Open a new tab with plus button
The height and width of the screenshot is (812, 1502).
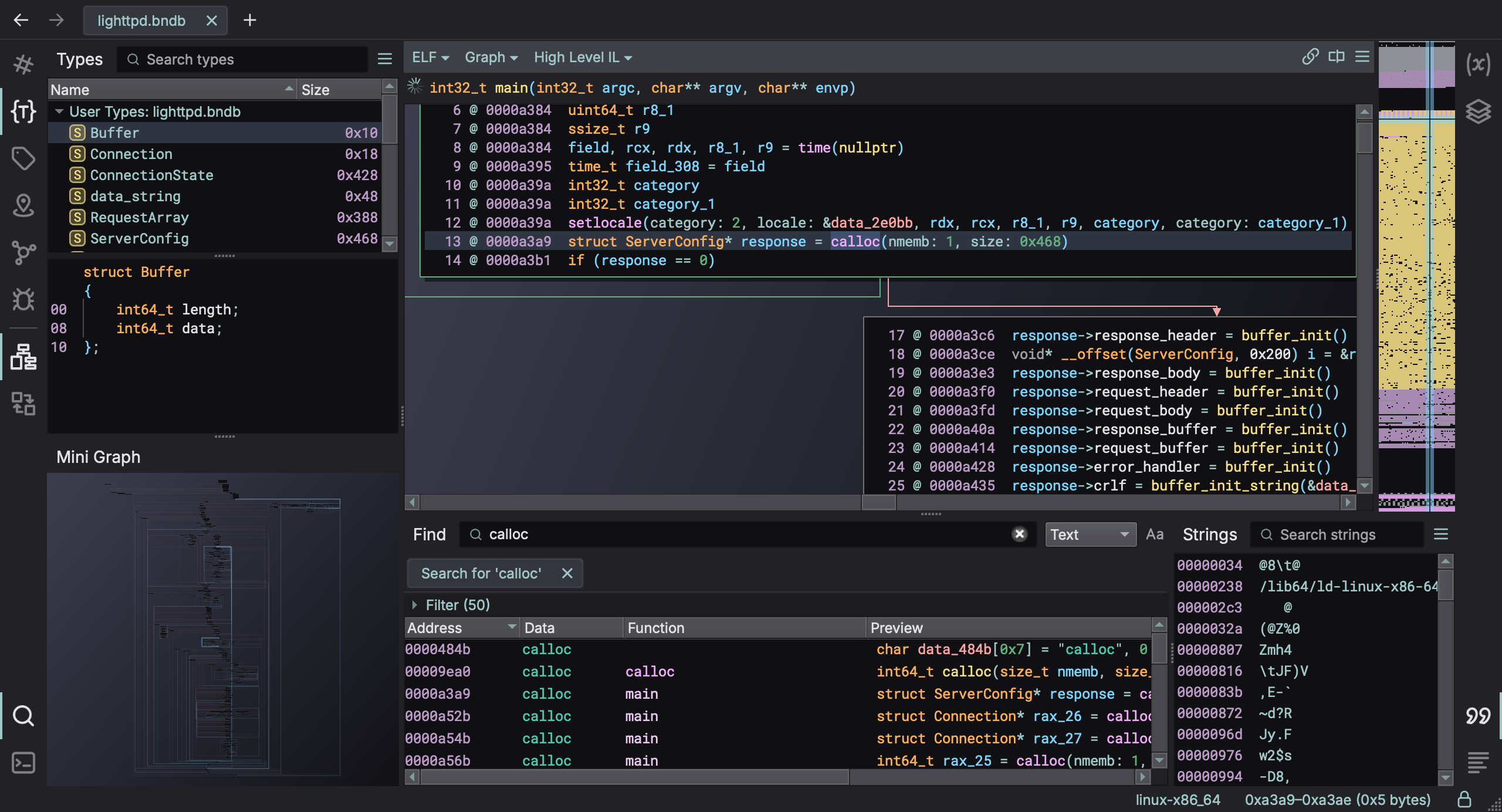tap(250, 21)
